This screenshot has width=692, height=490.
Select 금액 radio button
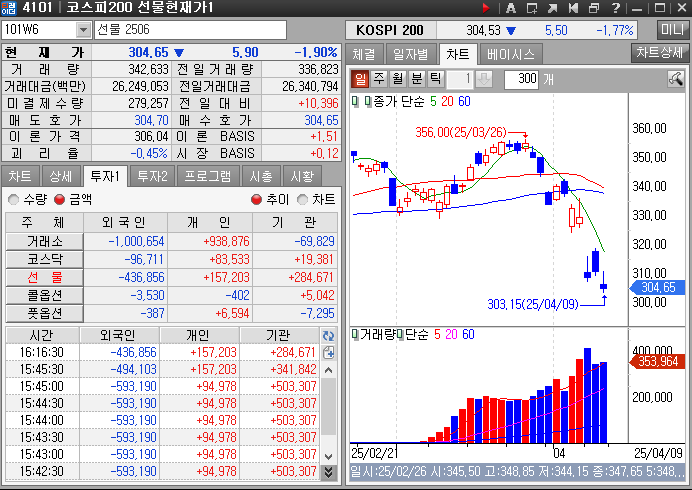[x=59, y=200]
